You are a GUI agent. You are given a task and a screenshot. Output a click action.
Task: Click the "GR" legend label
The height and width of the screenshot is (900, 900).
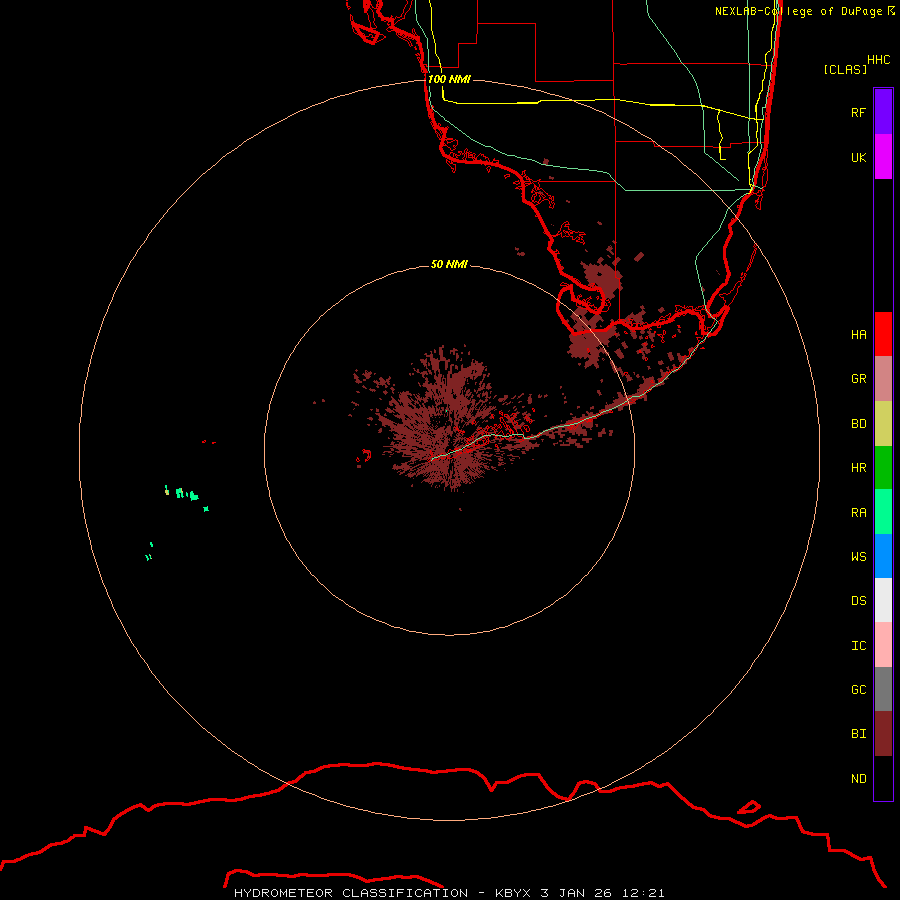858,379
